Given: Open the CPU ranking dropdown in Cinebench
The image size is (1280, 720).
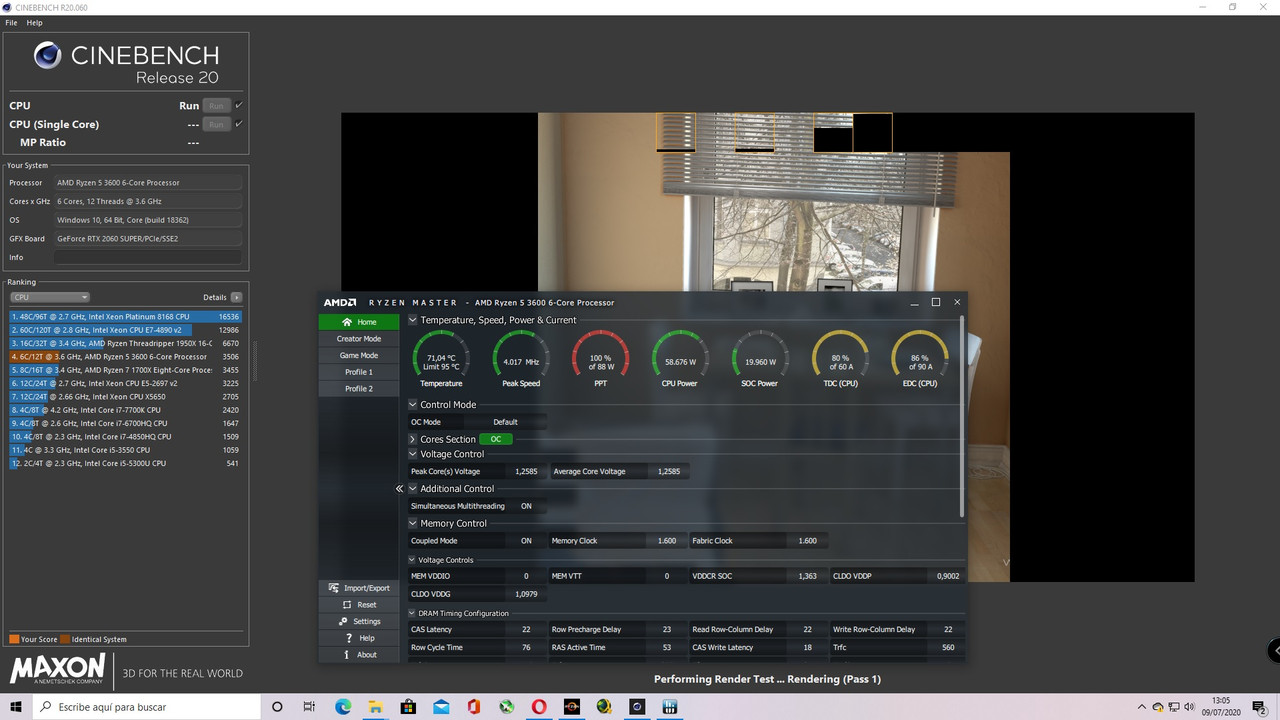Looking at the screenshot, I should [50, 297].
